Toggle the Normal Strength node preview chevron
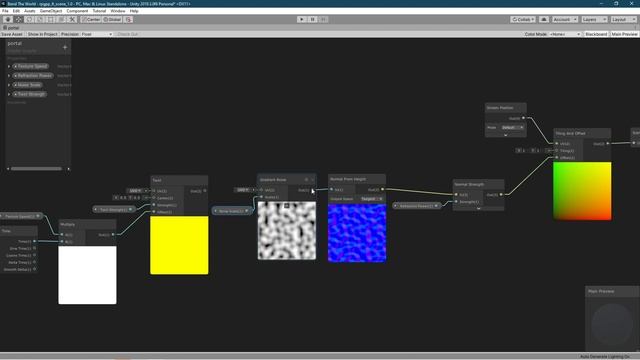This screenshot has width=640, height=360. coord(478,209)
